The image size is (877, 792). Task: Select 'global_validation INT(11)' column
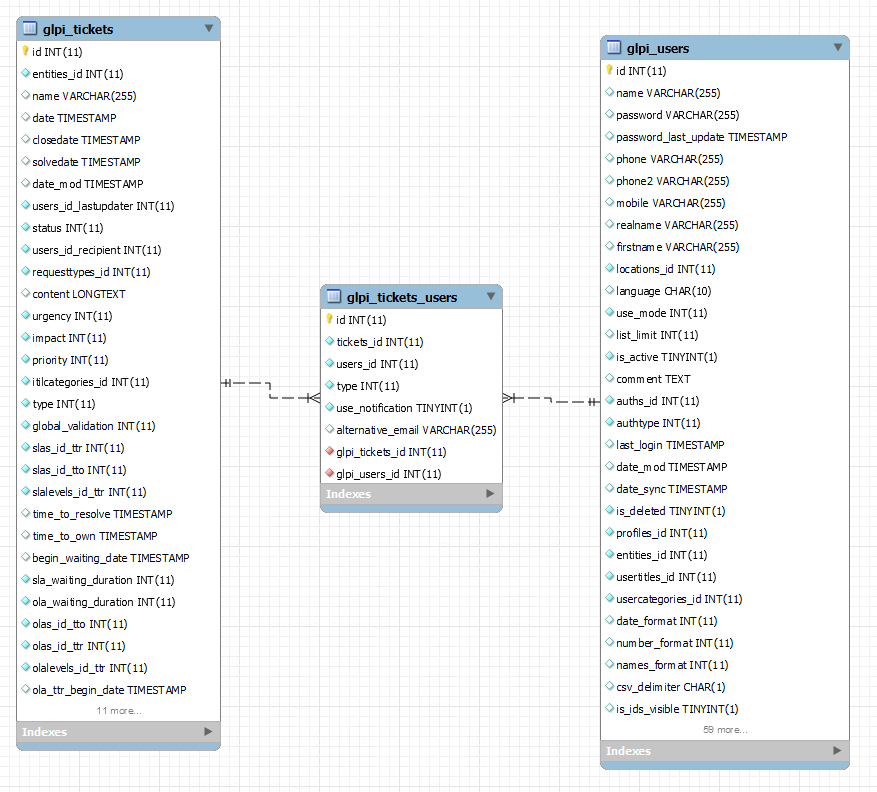pos(93,426)
